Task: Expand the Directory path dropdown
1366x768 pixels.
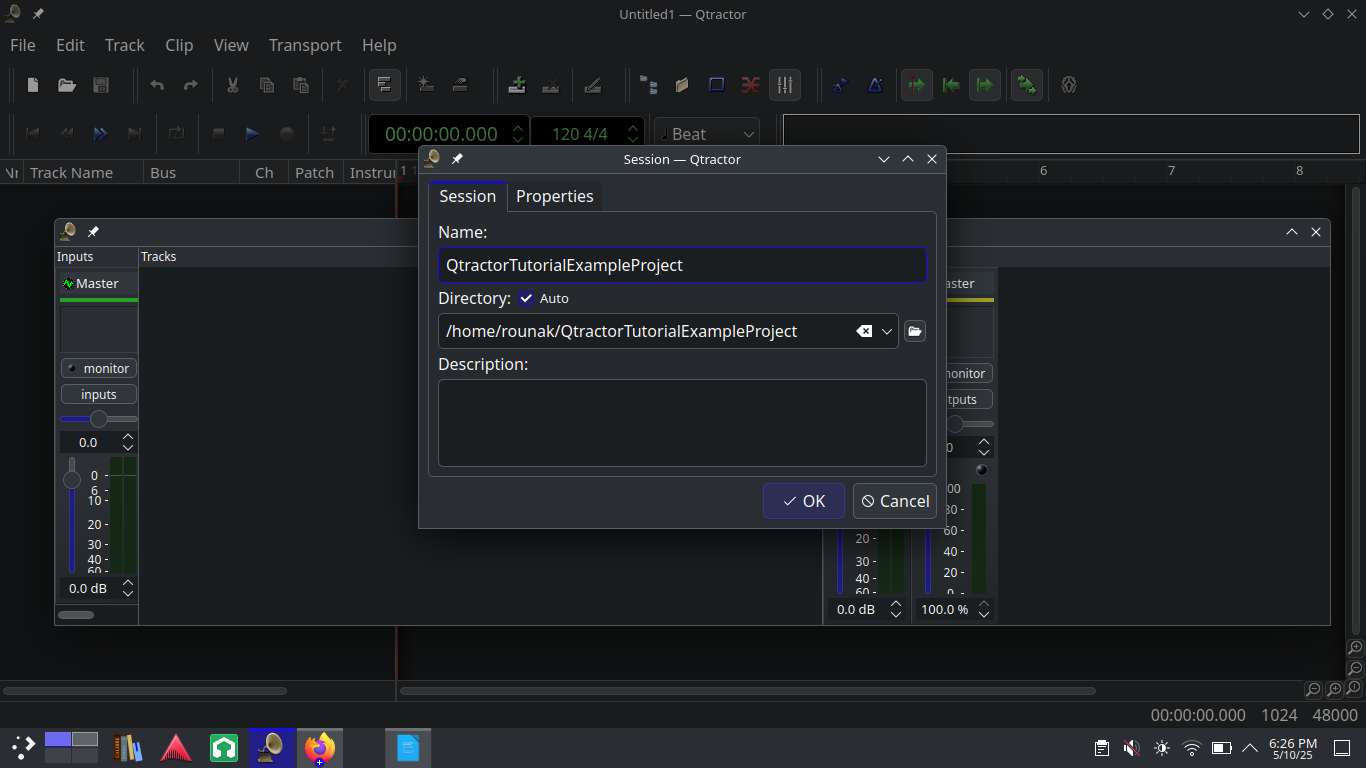Action: coord(887,331)
